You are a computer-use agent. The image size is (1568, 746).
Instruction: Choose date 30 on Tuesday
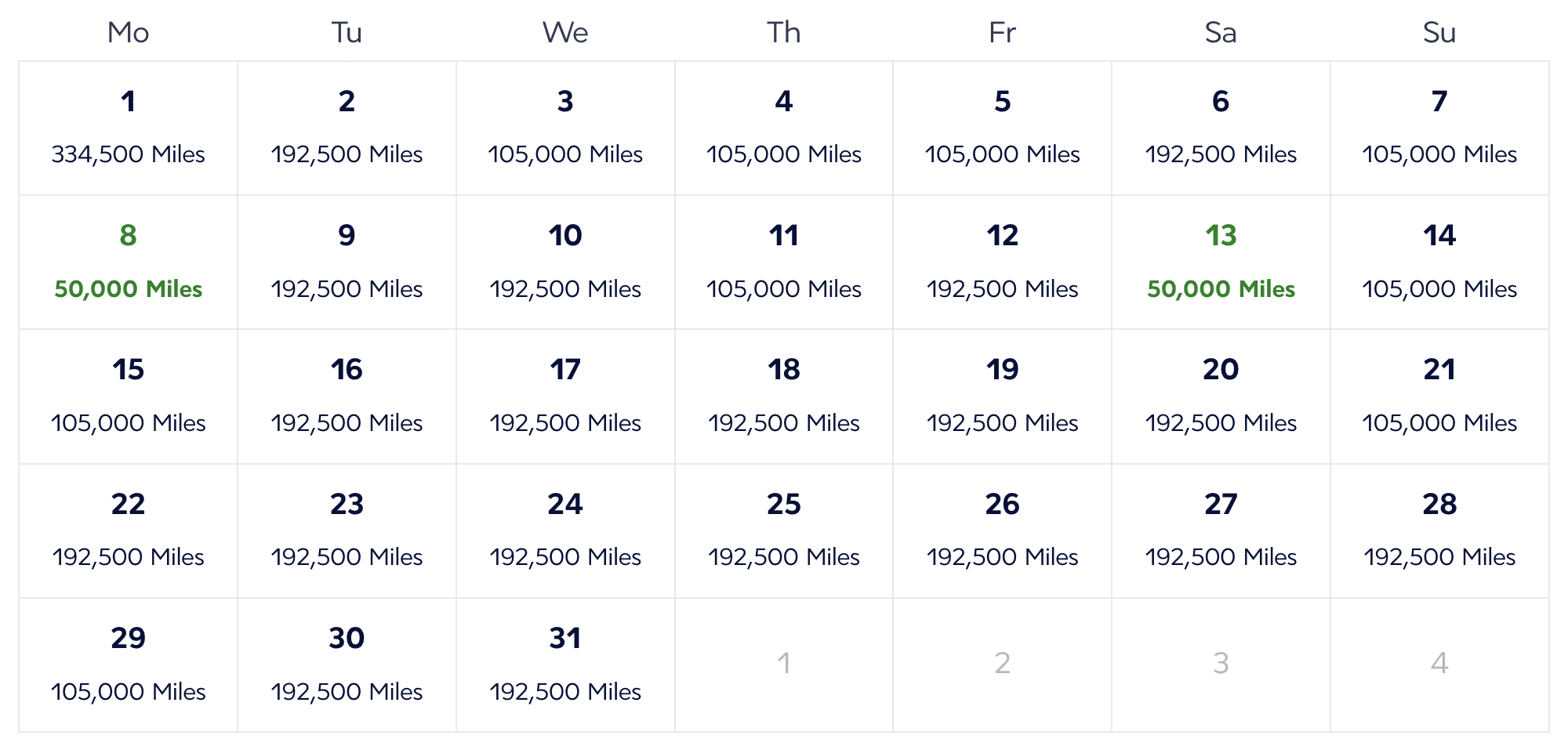tap(347, 665)
